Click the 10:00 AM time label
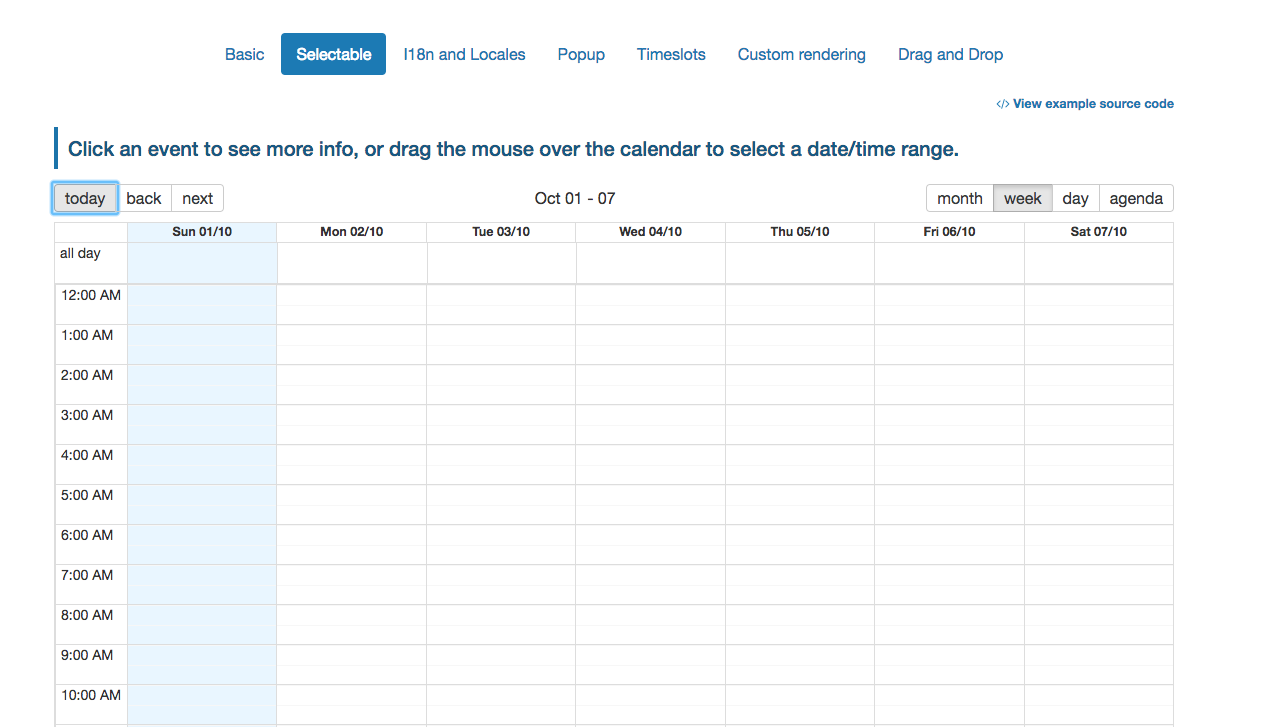Viewport: 1275px width, 727px height. pyautogui.click(x=91, y=695)
